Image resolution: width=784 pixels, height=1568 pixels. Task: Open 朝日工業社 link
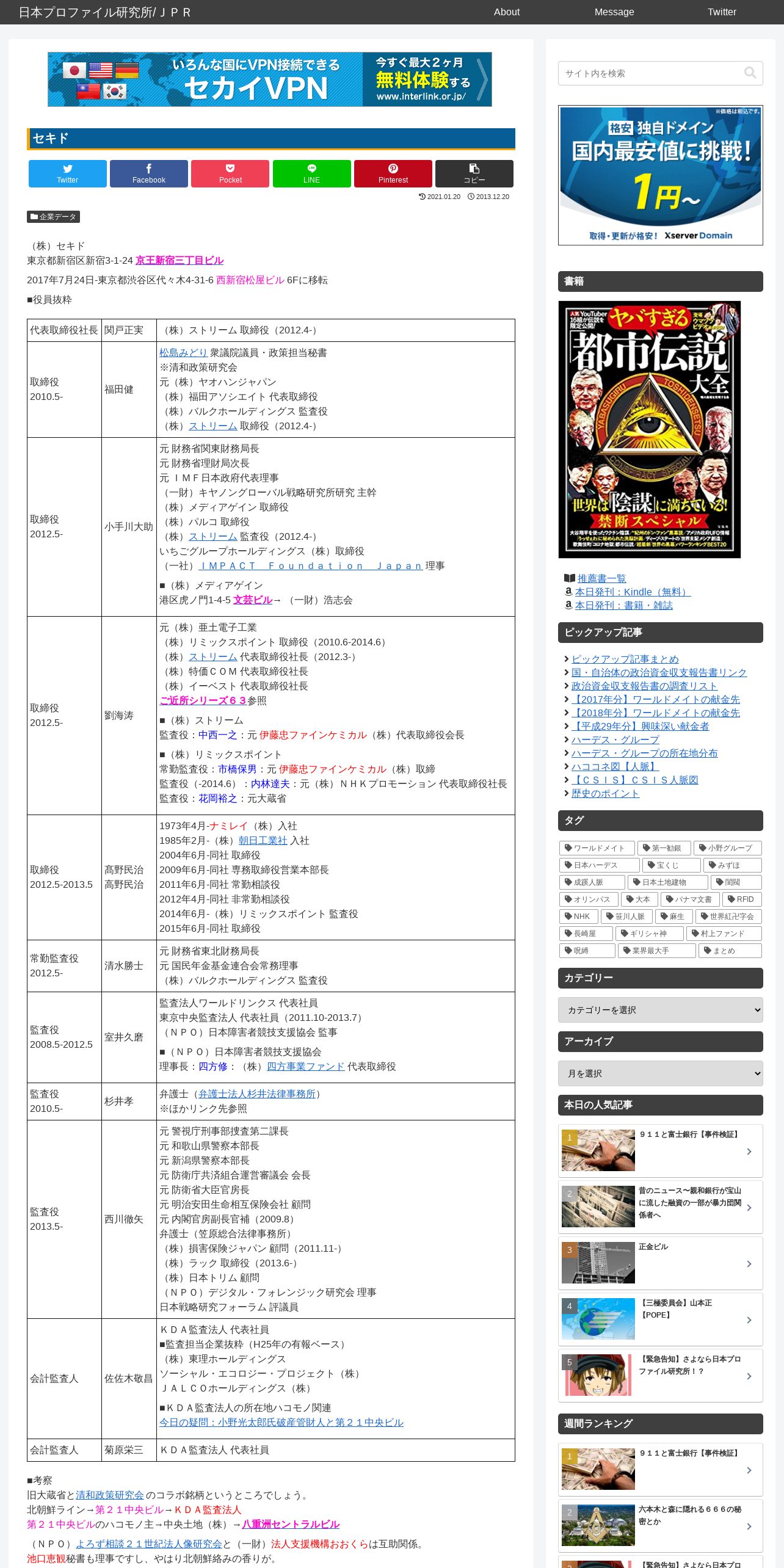pos(263,840)
